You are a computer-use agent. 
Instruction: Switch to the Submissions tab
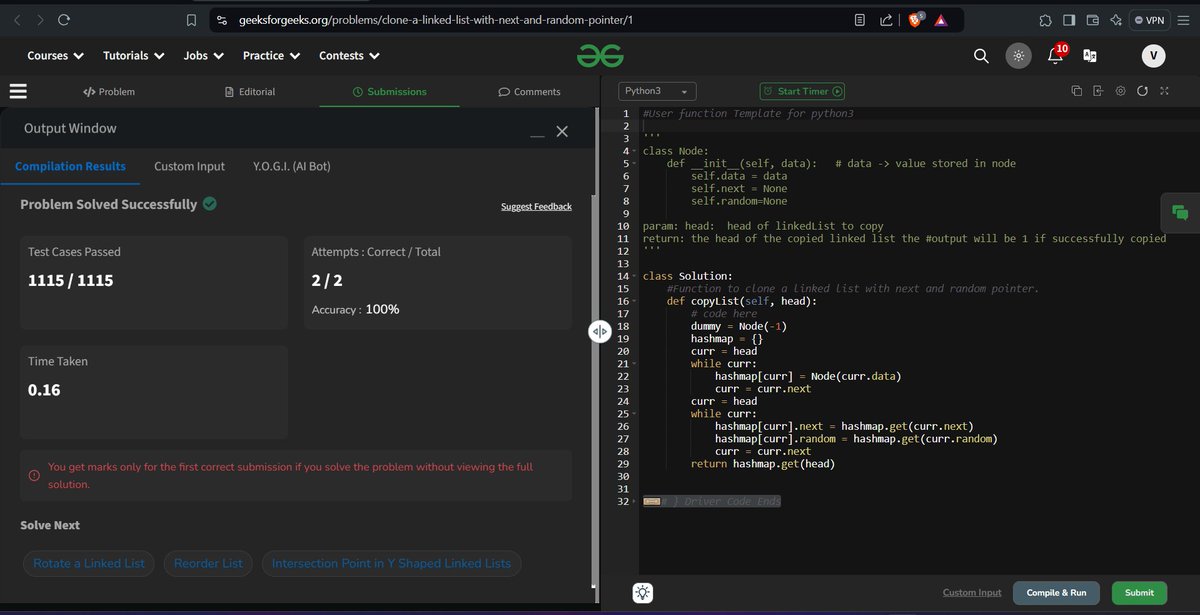coord(390,91)
